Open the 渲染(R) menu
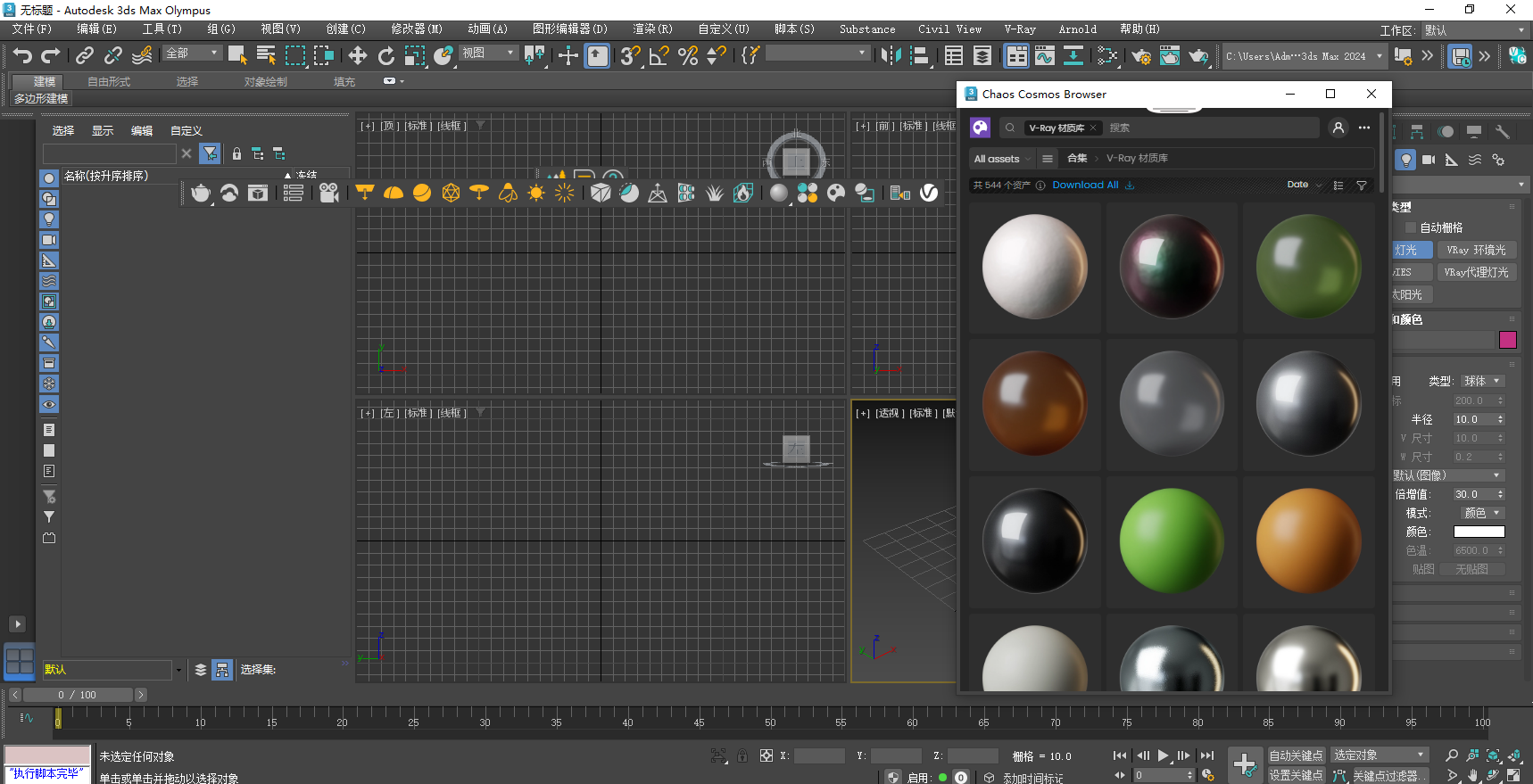Screen dimensions: 1533x784 tap(652, 29)
